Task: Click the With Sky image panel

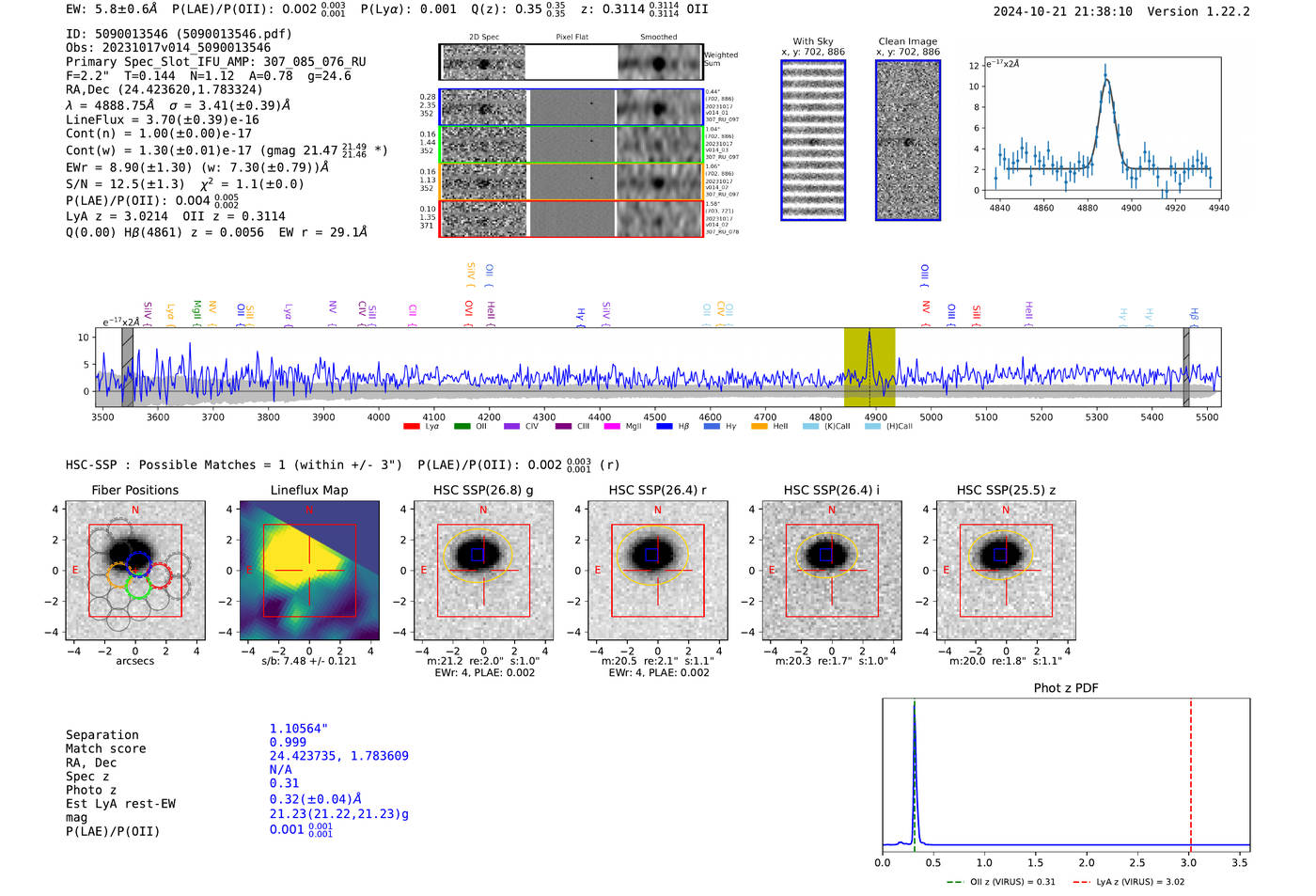Action: coord(813,140)
